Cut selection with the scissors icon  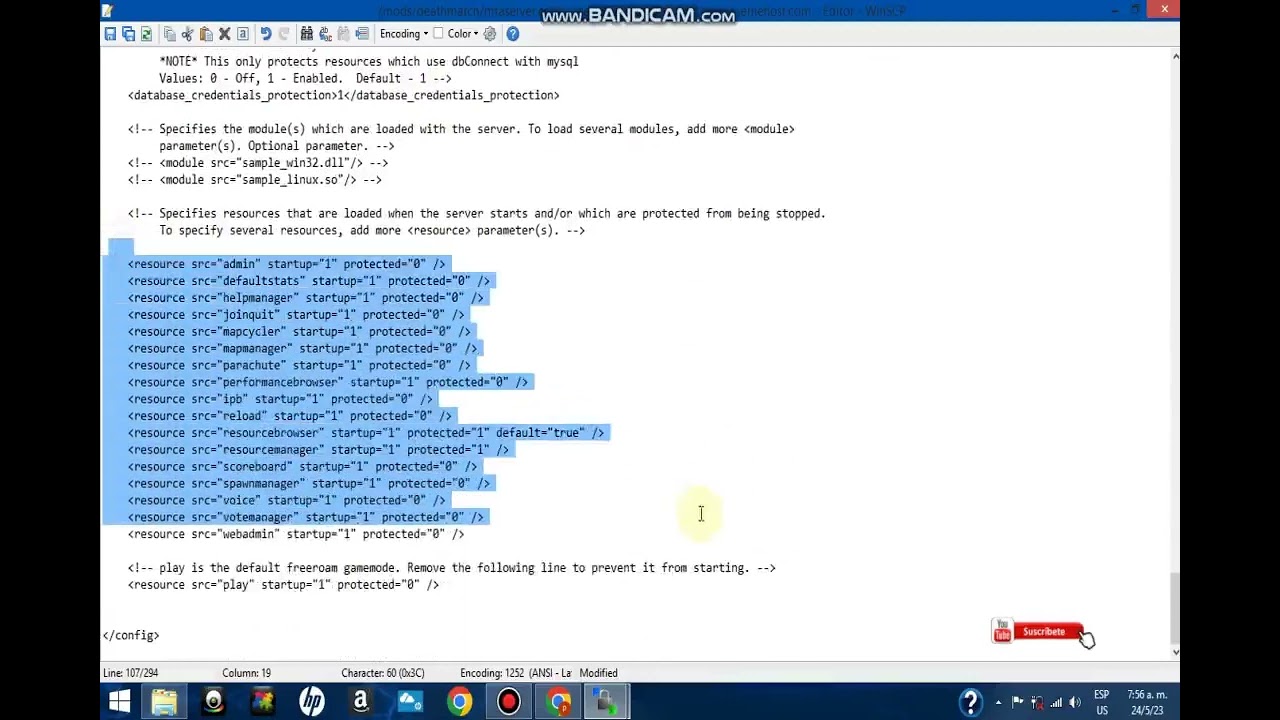[188, 34]
